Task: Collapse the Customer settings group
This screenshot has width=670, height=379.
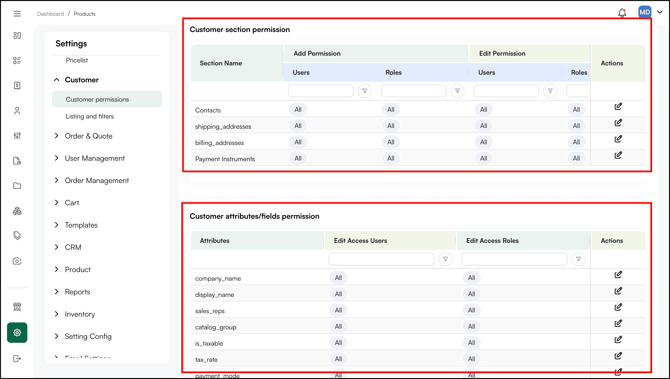Action: pos(56,80)
